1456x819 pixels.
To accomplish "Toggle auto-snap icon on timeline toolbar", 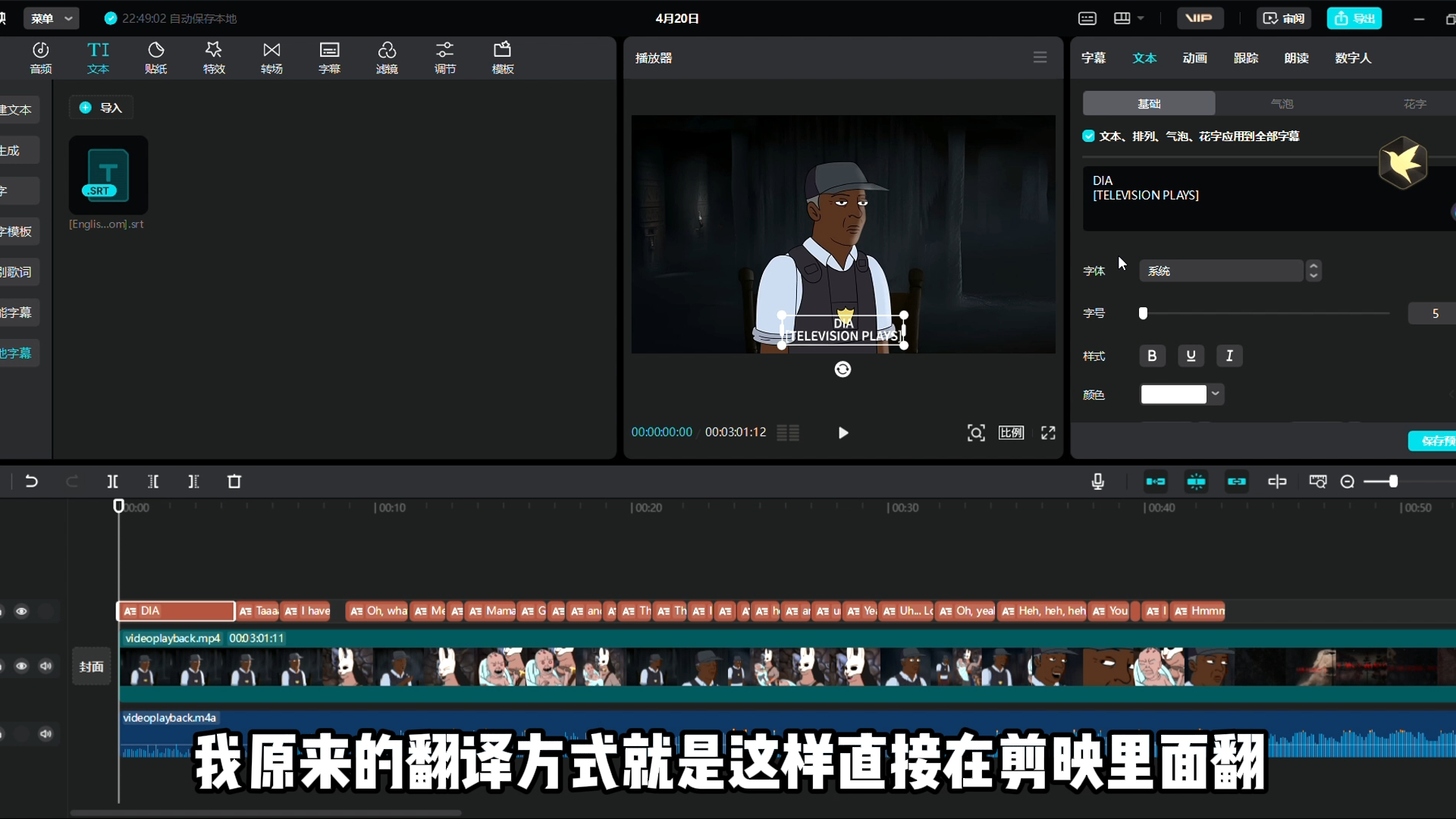I will pyautogui.click(x=1197, y=482).
